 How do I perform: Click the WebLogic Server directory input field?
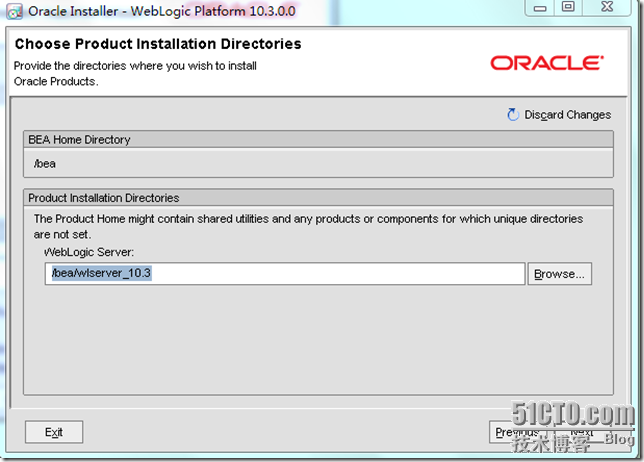click(x=285, y=274)
